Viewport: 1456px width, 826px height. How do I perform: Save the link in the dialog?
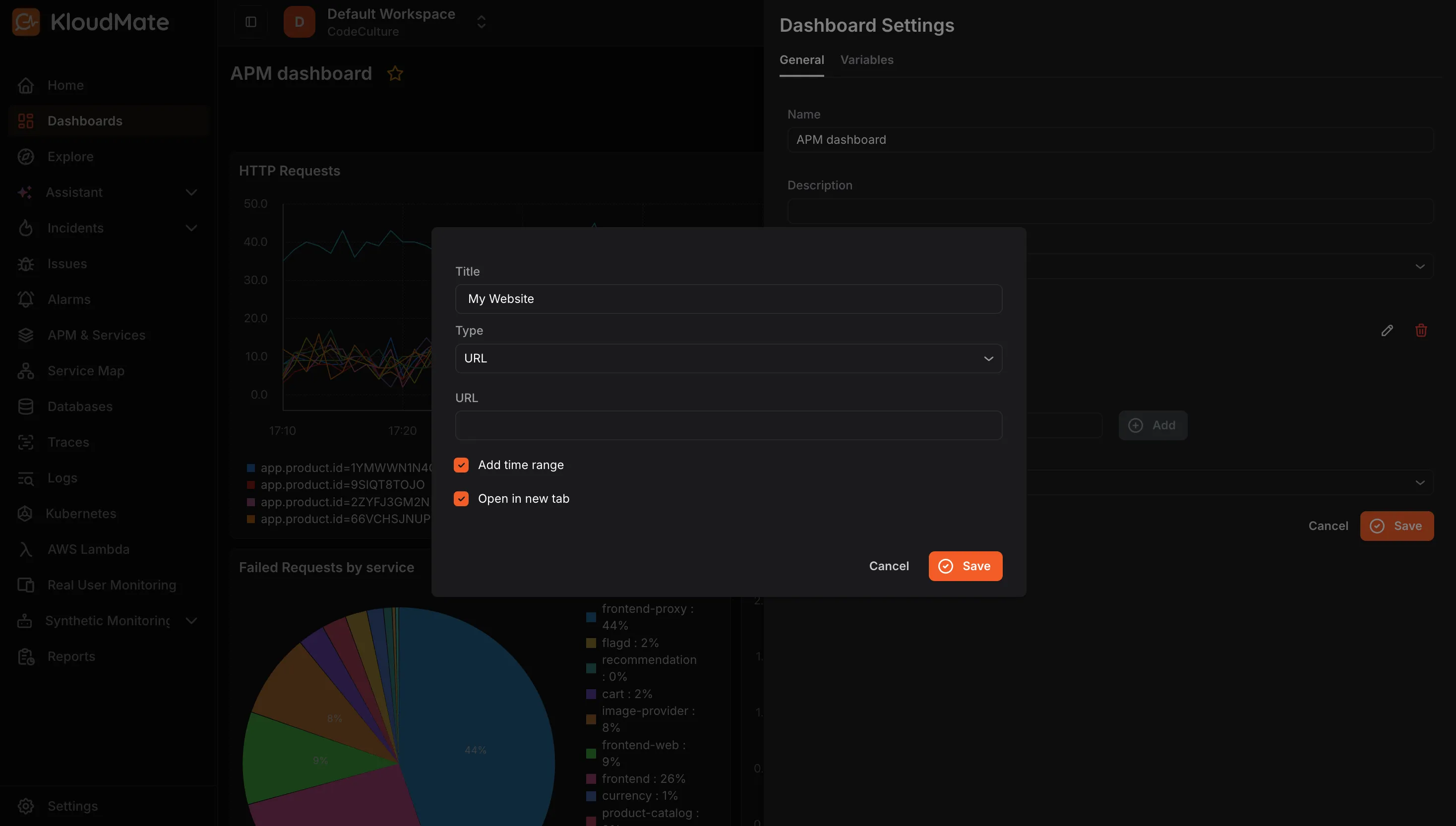pyautogui.click(x=965, y=566)
